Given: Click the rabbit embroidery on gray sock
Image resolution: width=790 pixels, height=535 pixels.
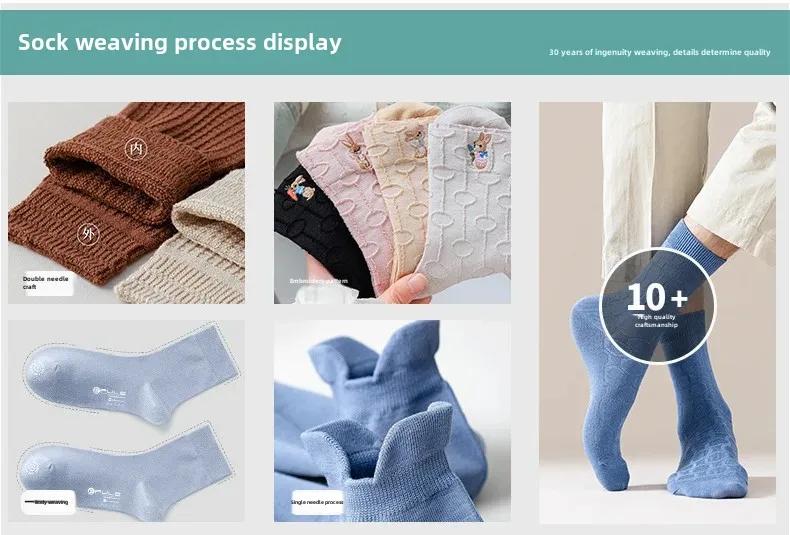Looking at the screenshot, I should tap(482, 150).
